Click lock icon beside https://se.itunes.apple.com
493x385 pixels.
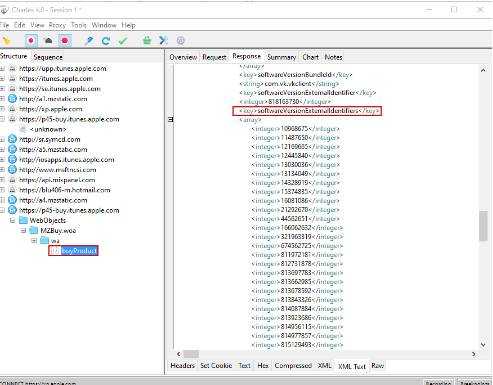(13, 89)
